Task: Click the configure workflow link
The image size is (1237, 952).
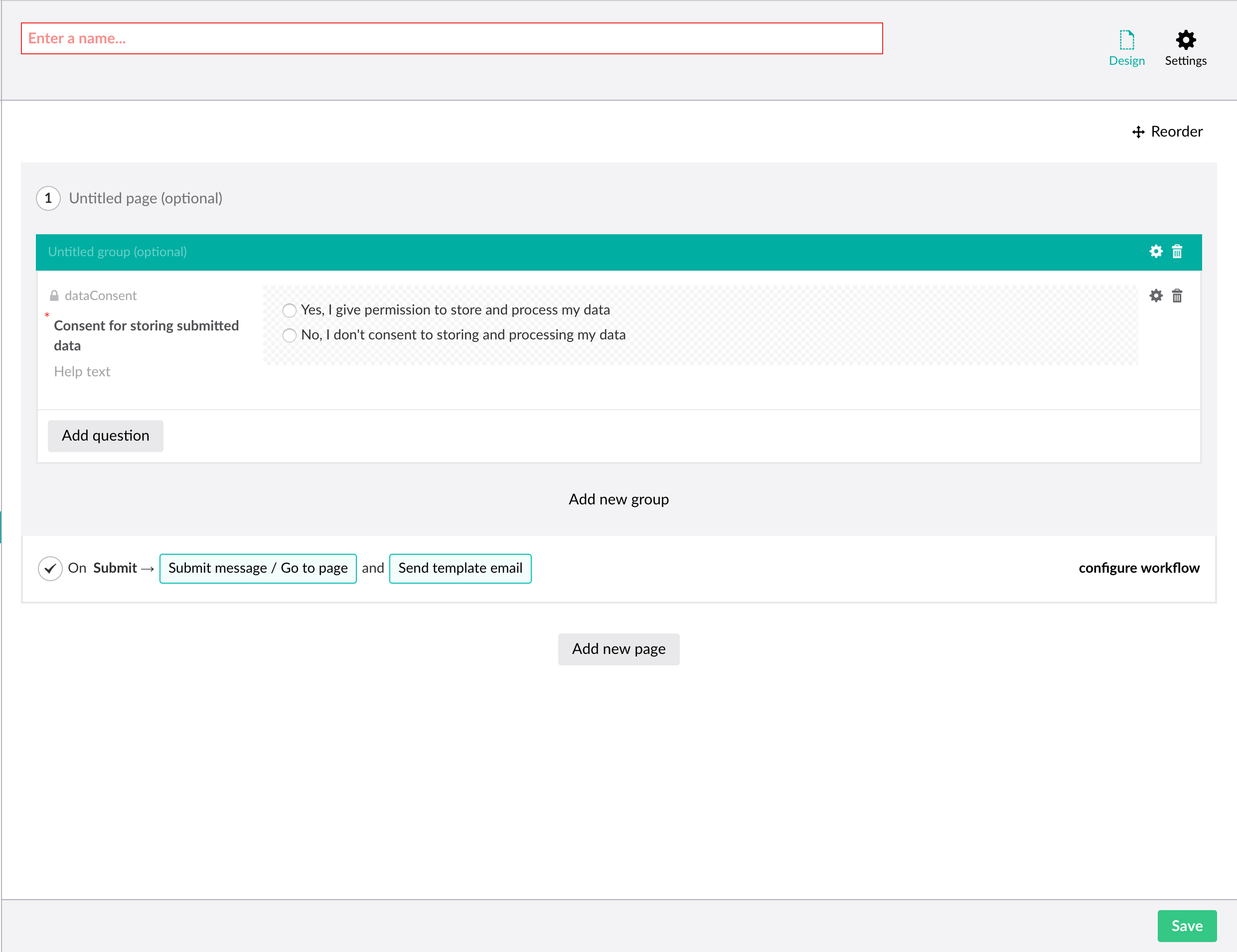Action: click(1138, 568)
